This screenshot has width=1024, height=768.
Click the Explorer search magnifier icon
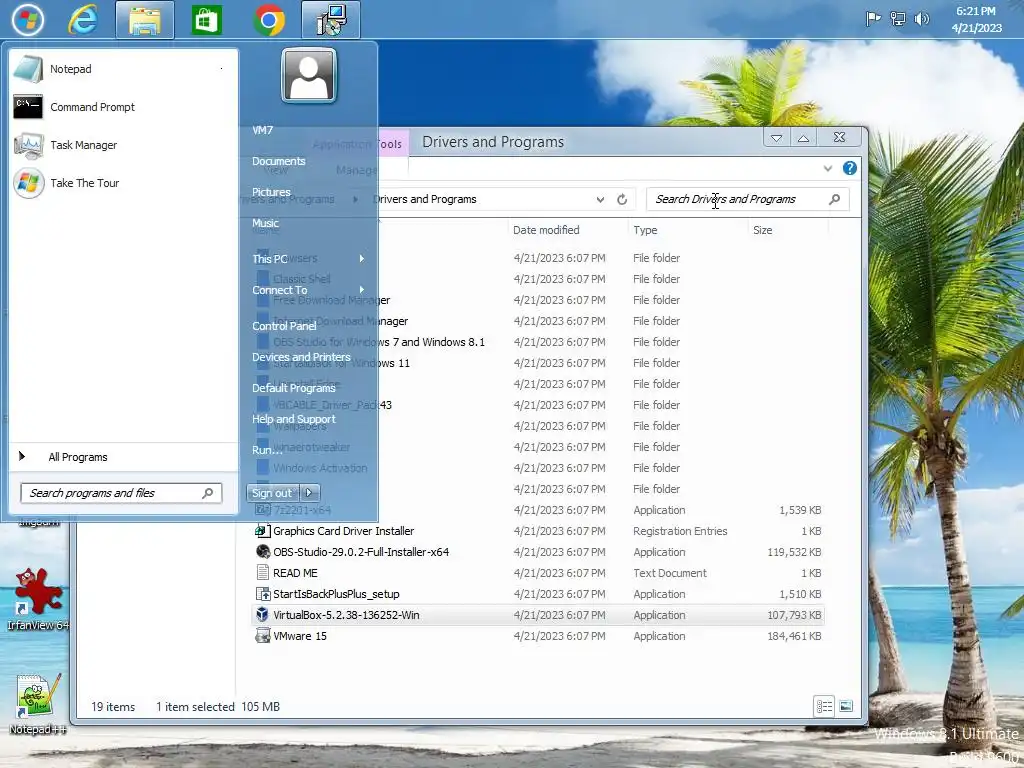835,199
